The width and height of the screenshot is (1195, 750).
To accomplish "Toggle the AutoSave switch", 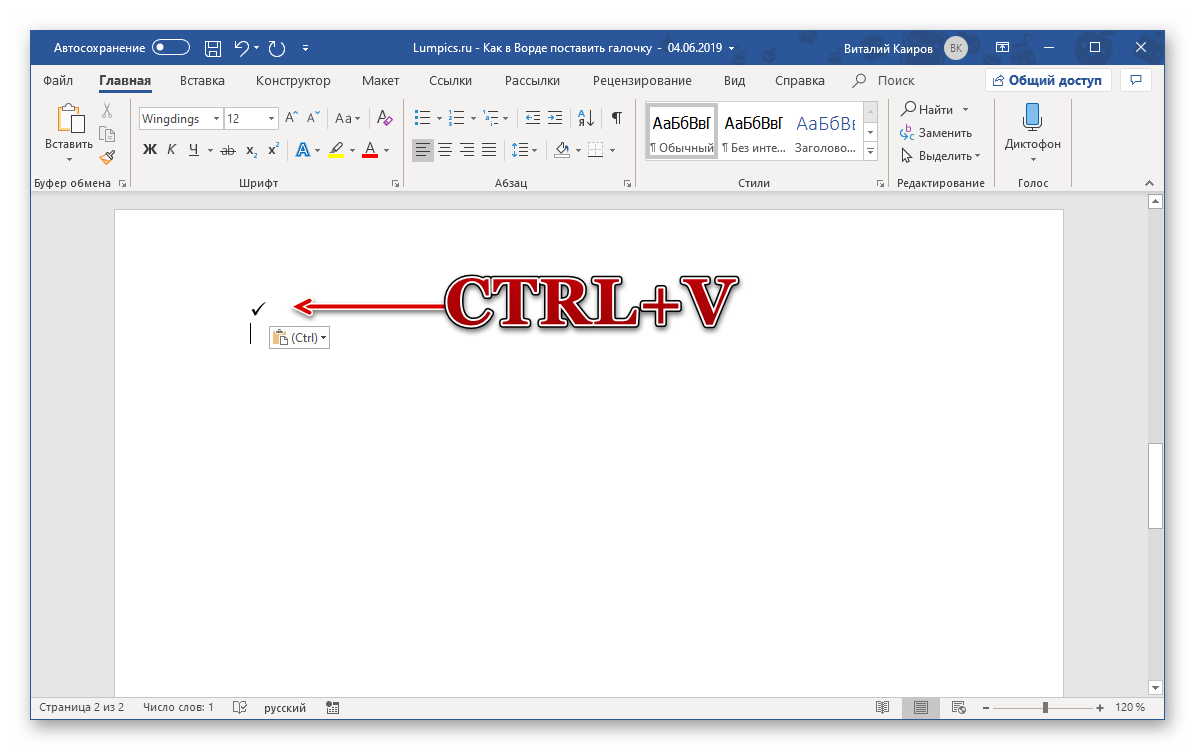I will [171, 47].
